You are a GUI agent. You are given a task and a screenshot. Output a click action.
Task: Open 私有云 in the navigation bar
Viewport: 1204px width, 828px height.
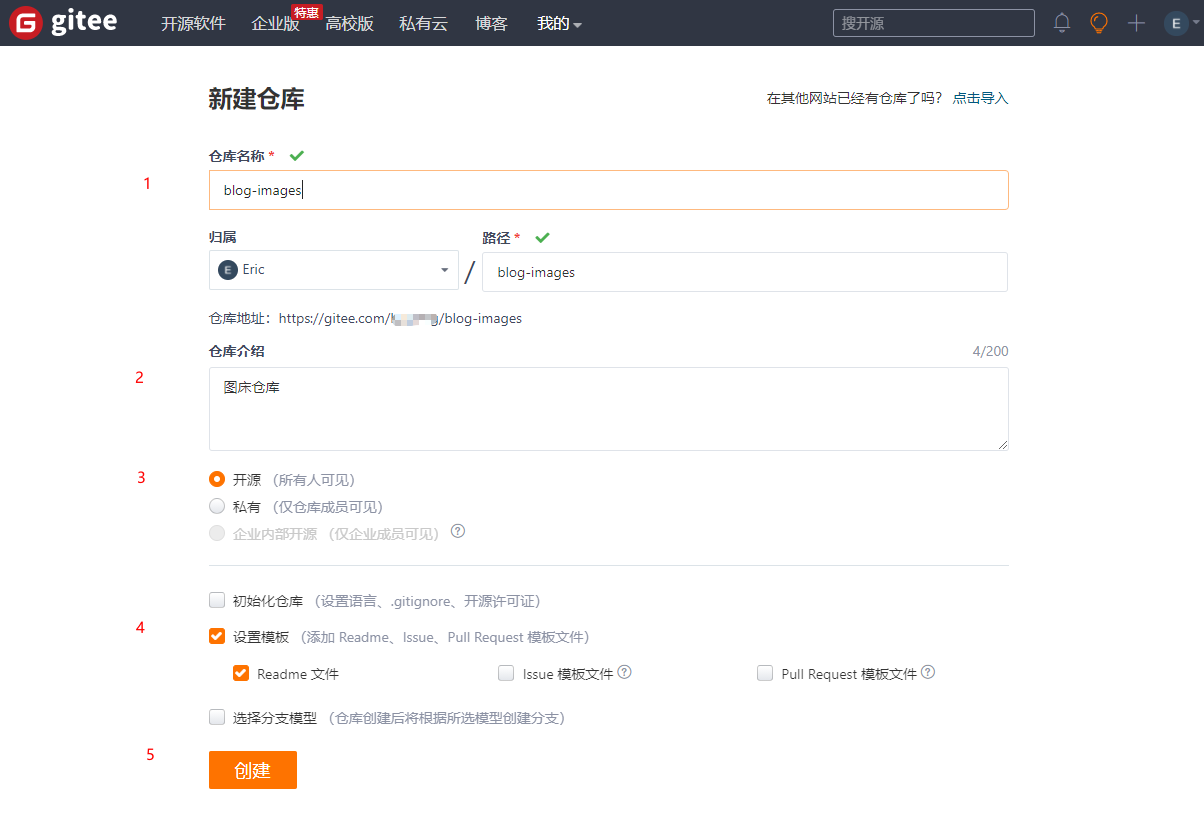(423, 24)
